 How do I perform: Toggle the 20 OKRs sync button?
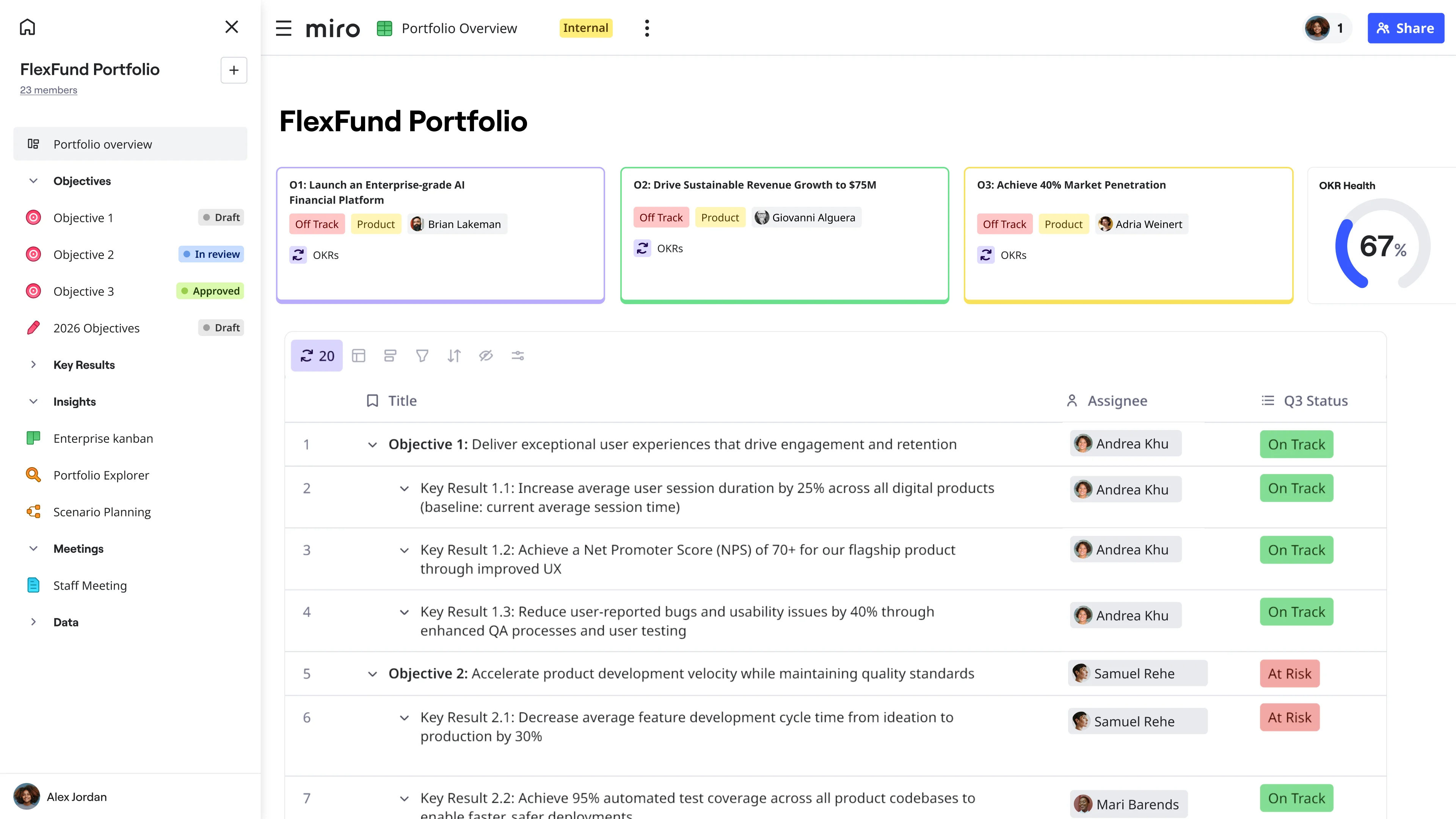coord(317,356)
